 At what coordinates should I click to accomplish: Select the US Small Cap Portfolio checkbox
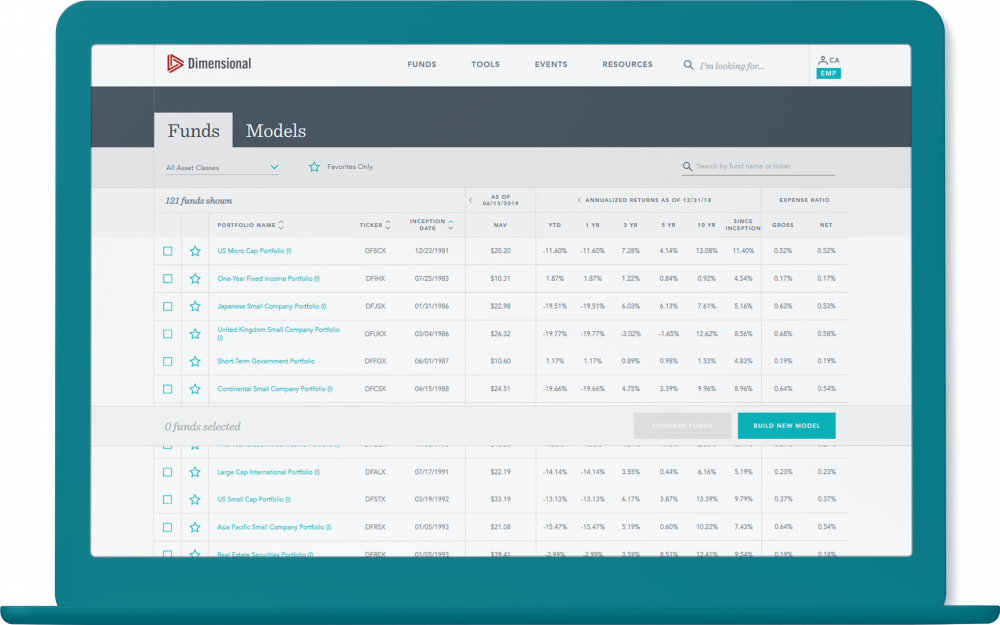168,499
